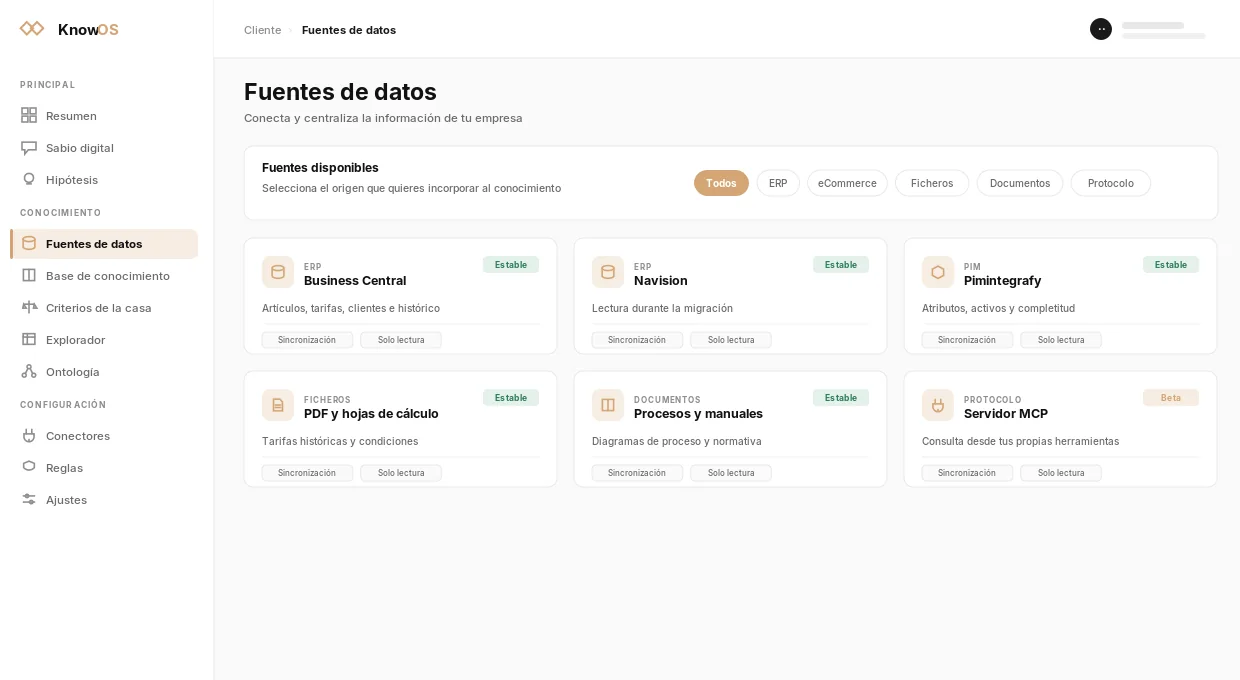The width and height of the screenshot is (1240, 680).
Task: Click Sincronización tag on Navision
Action: 637,340
